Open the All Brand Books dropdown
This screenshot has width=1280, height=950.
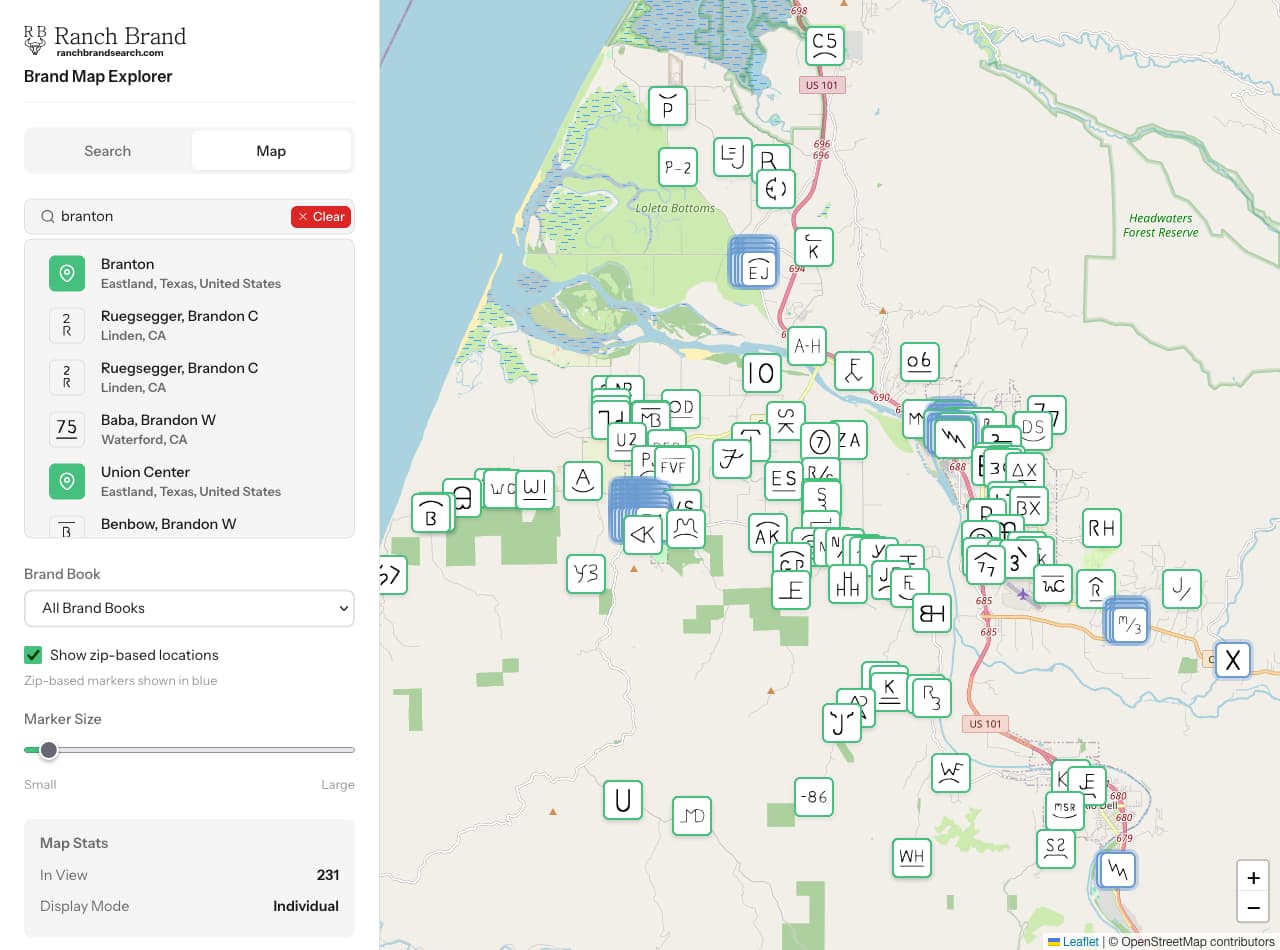pos(189,608)
